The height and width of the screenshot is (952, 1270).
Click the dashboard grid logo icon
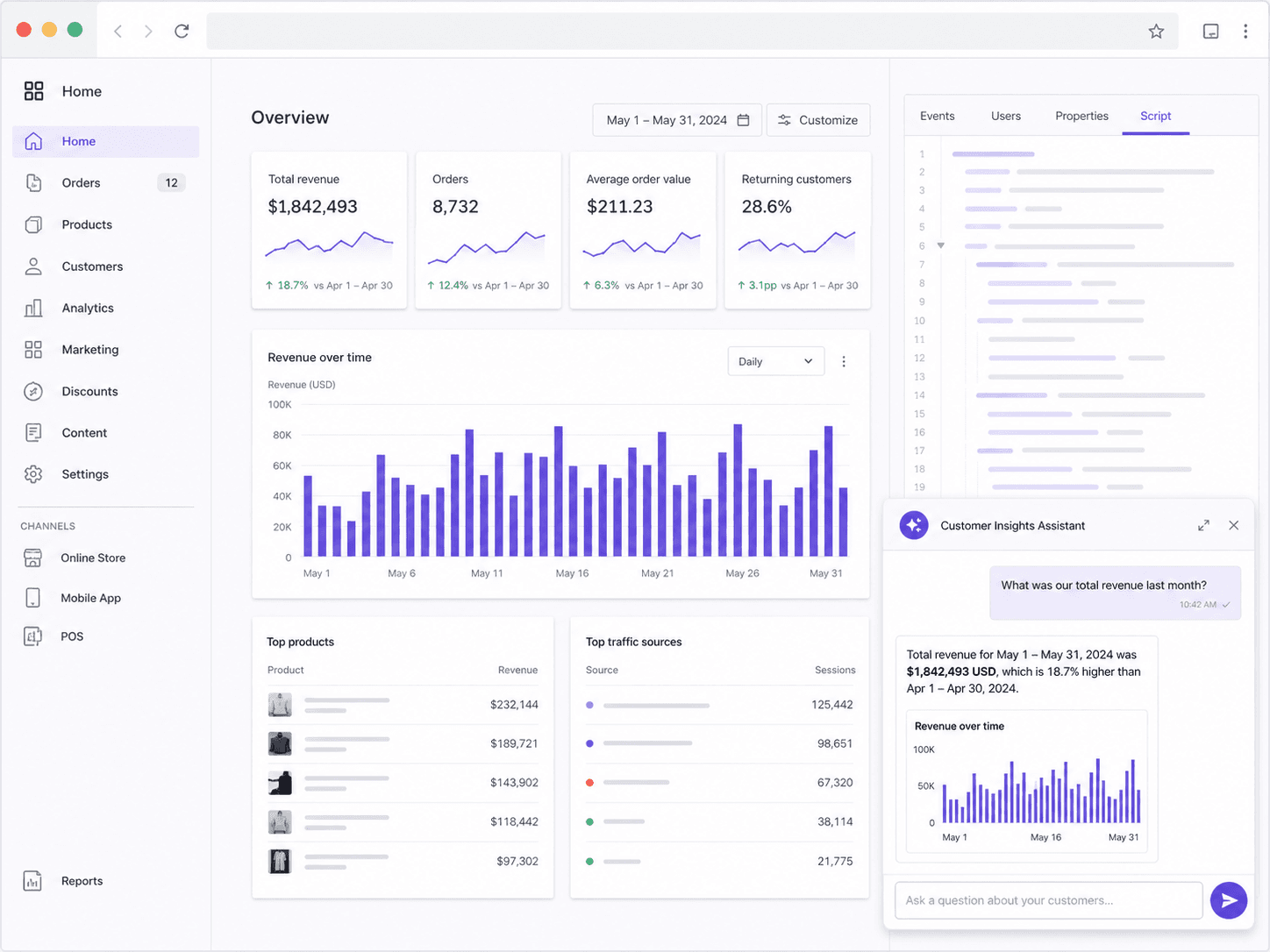pos(33,91)
